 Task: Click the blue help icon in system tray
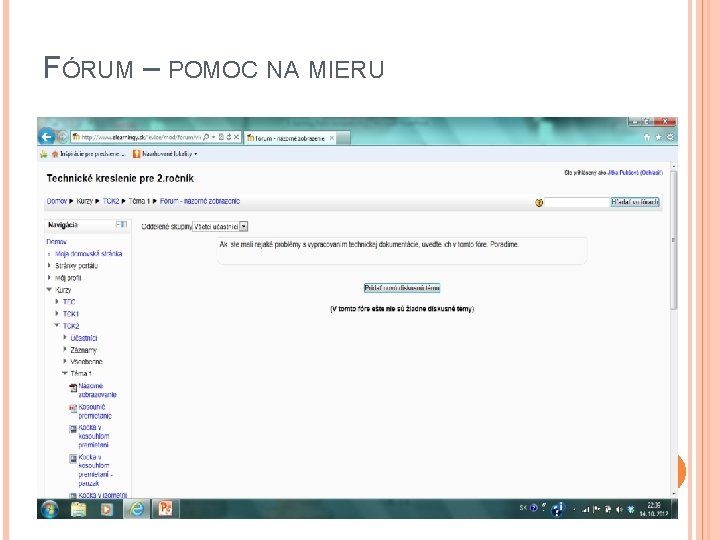(534, 508)
